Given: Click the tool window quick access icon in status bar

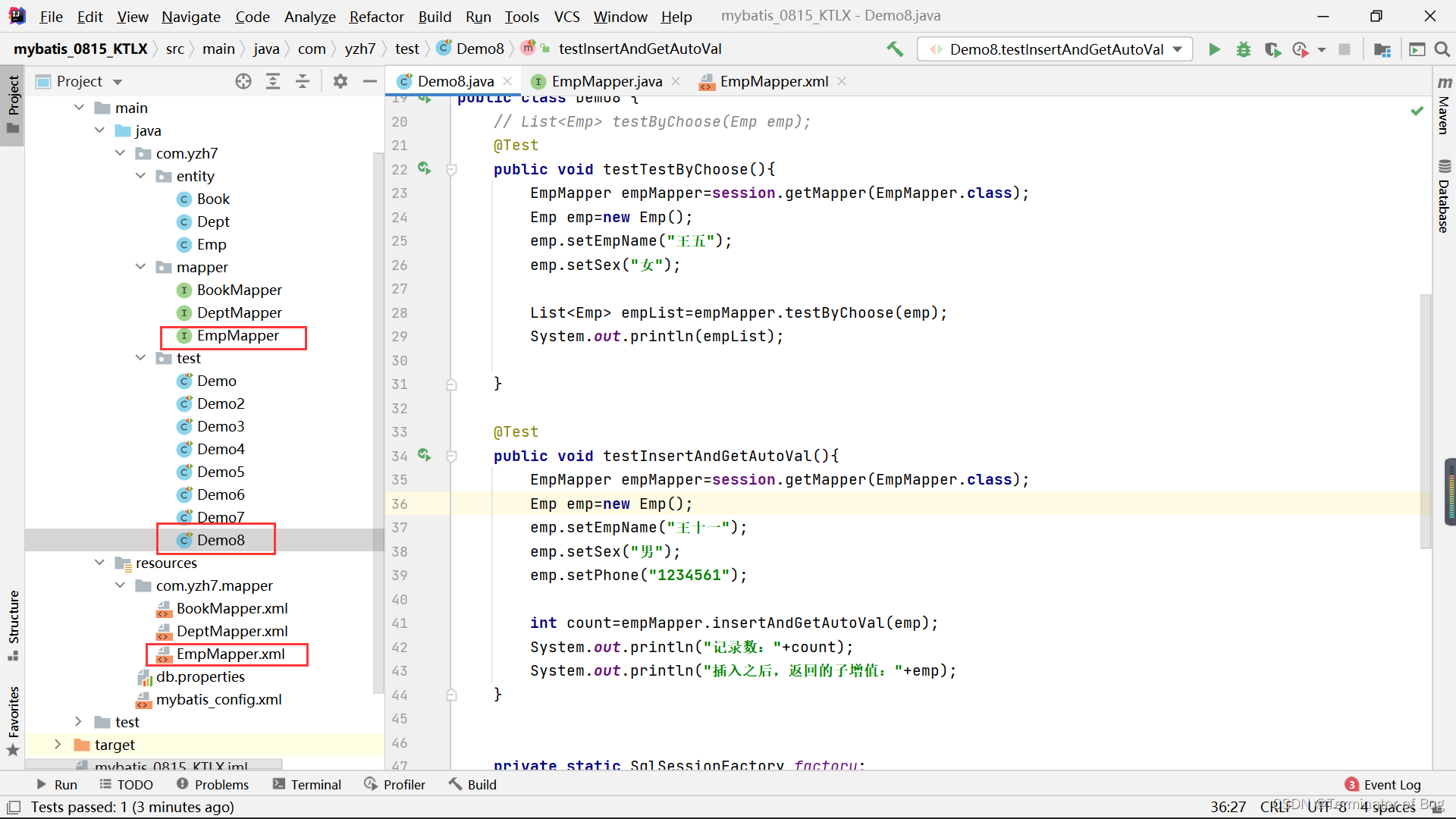Looking at the screenshot, I should click(x=14, y=807).
